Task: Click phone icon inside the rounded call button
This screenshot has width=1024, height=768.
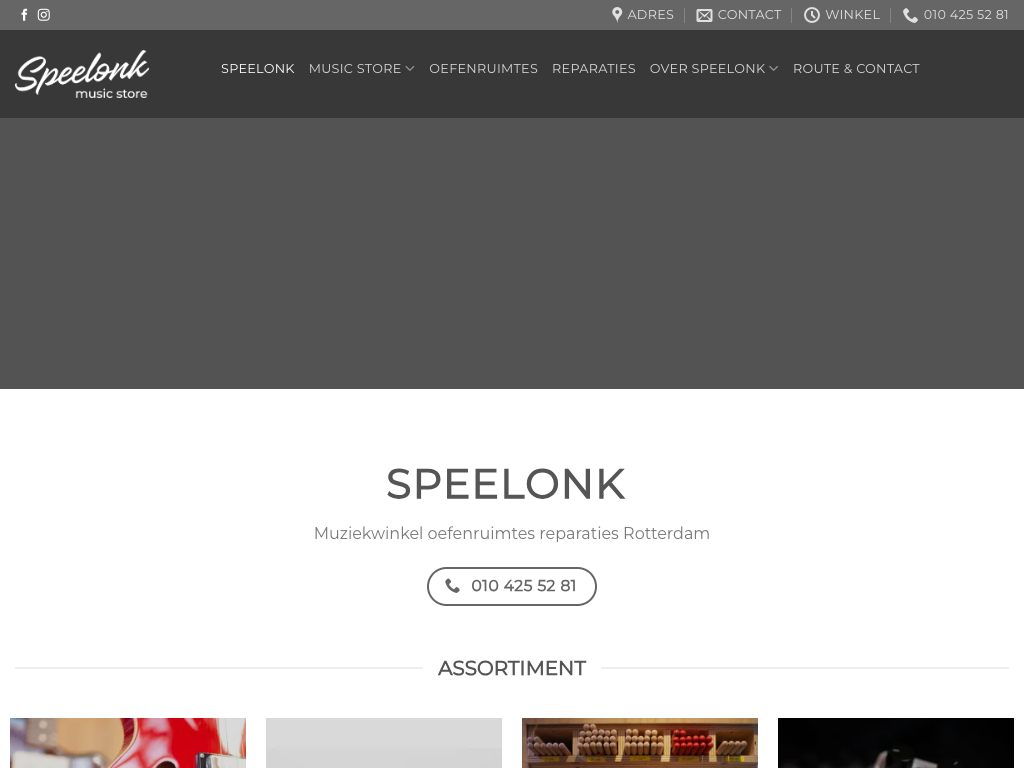Action: [453, 586]
